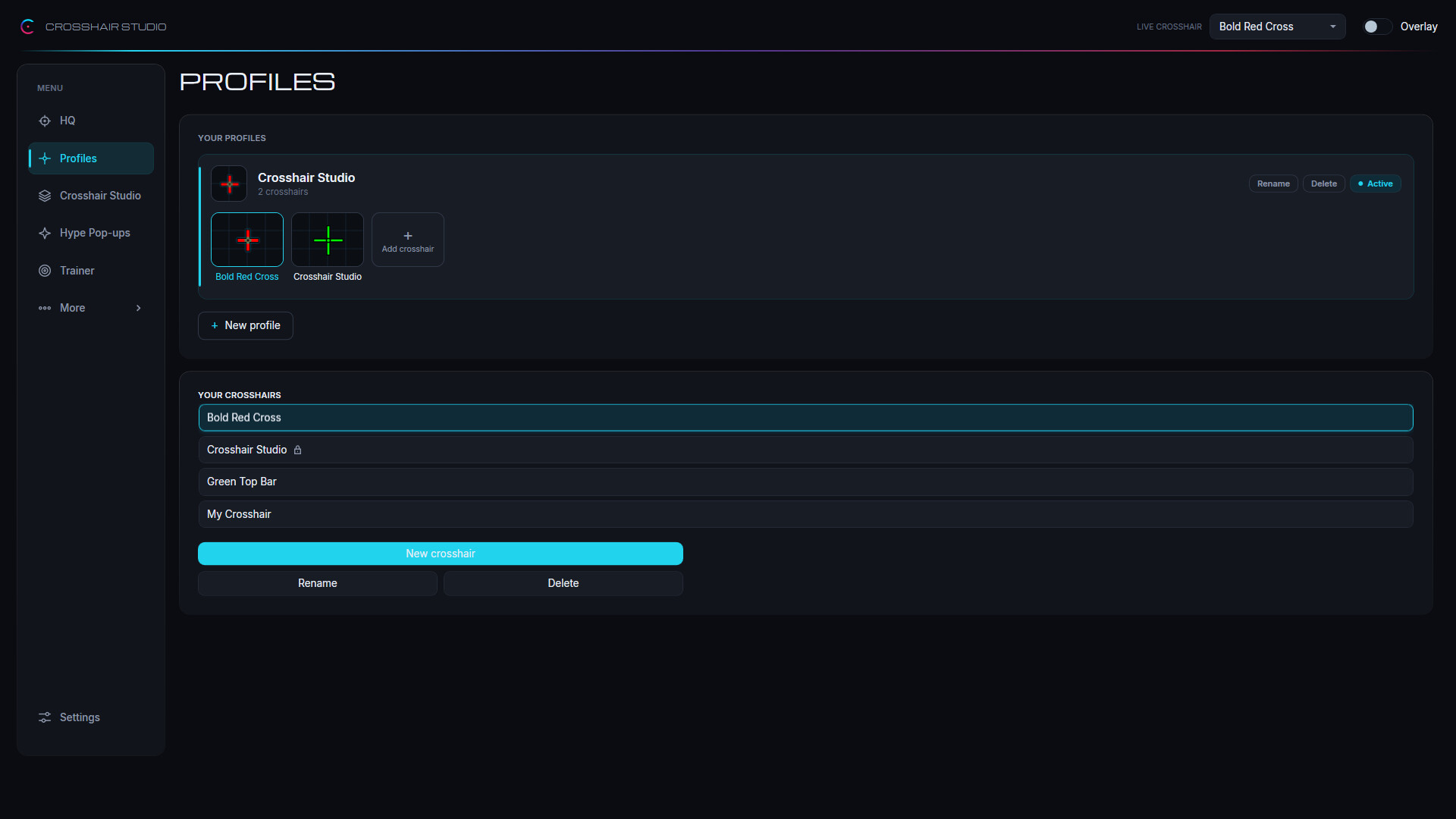Screen dimensions: 1456x819
Task: Select Green Top Bar in crosshairs list
Action: [805, 482]
